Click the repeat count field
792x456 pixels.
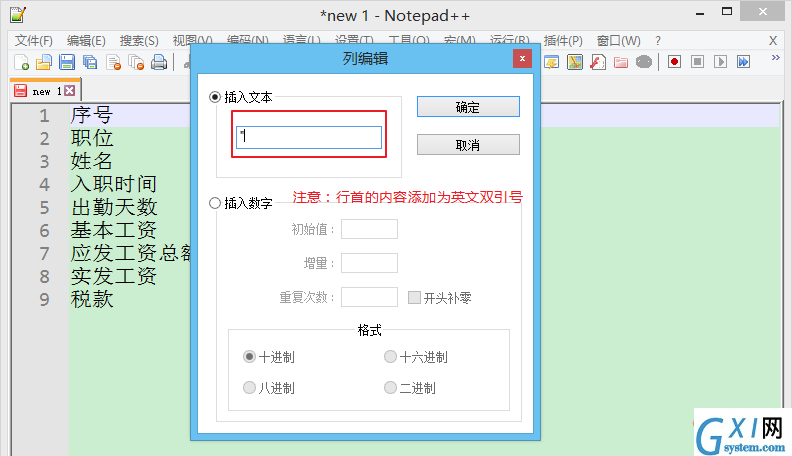point(369,297)
